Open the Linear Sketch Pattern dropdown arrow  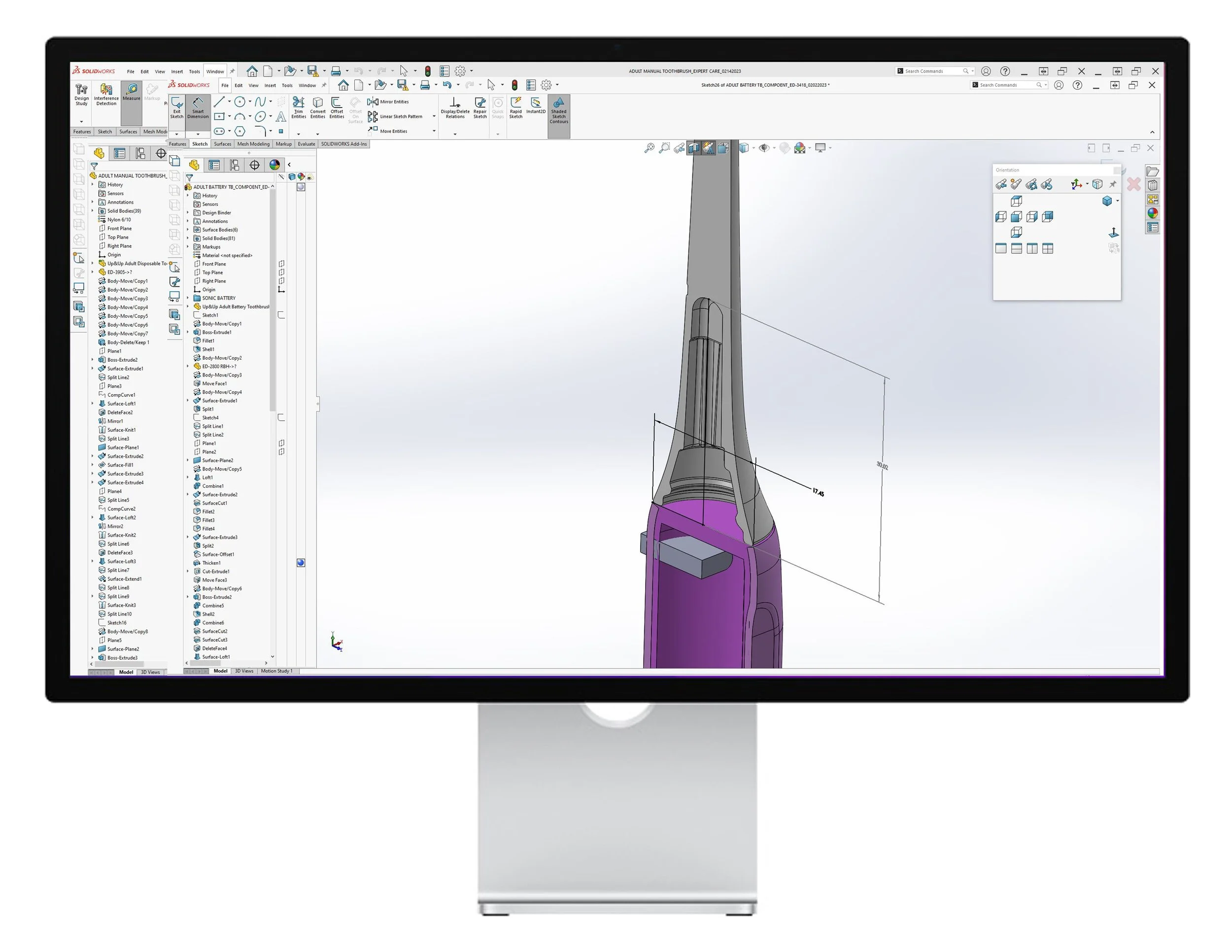click(x=434, y=117)
